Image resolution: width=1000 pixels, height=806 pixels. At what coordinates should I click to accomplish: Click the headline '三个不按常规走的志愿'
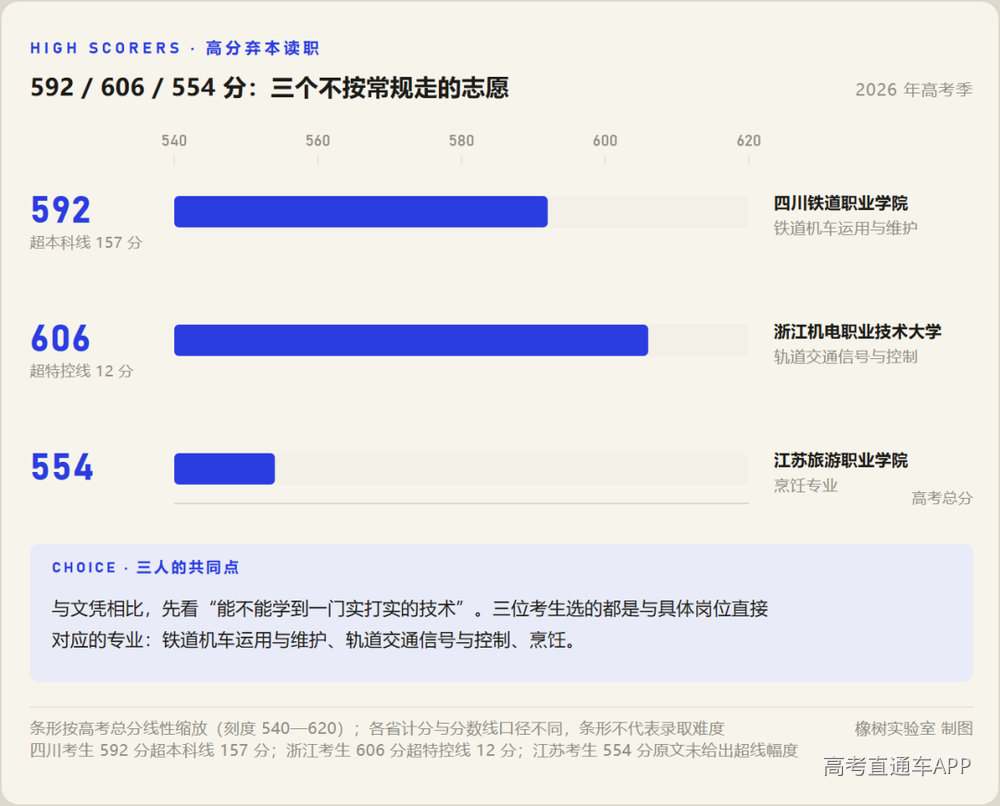390,88
